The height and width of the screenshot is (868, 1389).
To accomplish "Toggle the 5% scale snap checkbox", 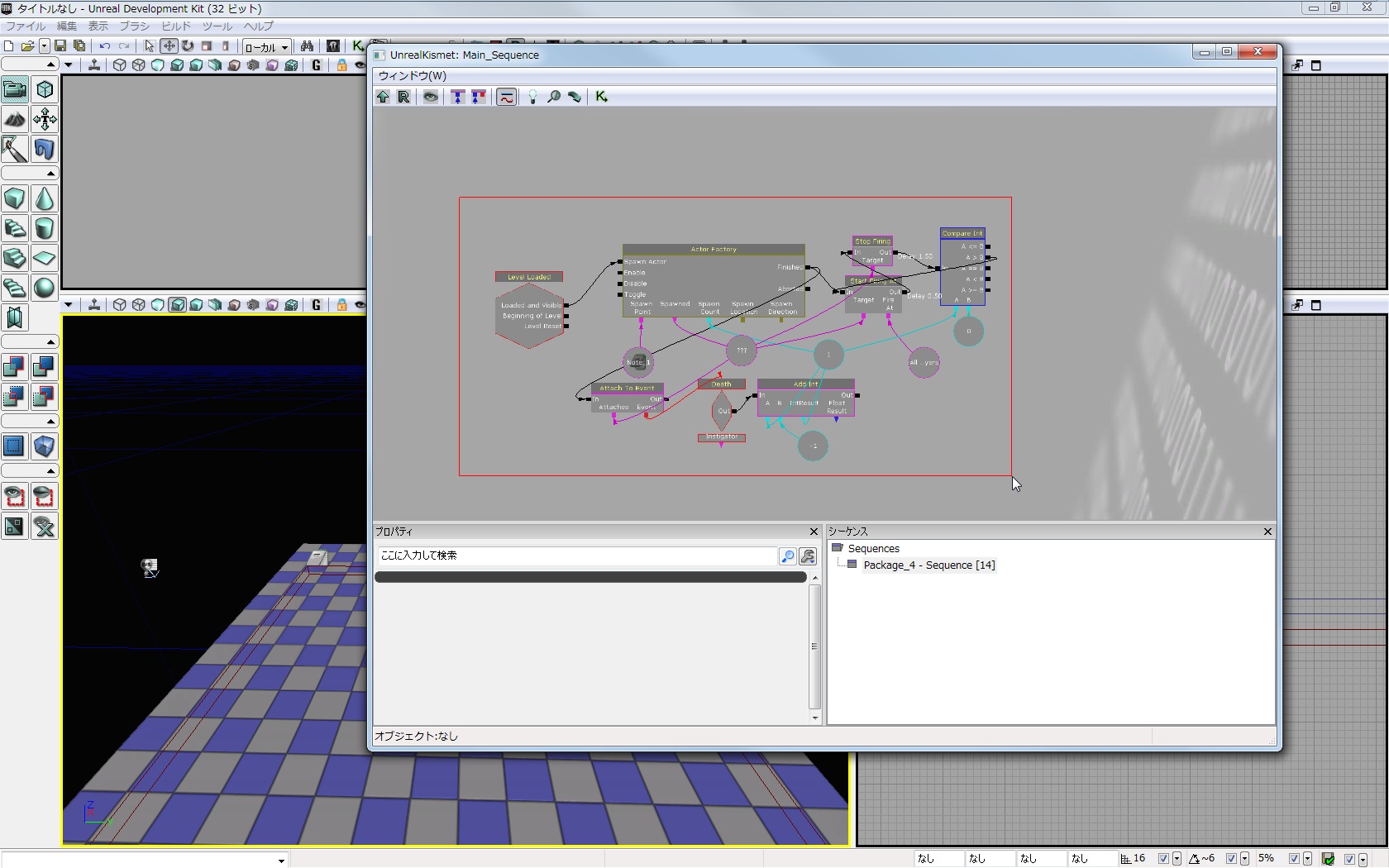I will click(1294, 859).
